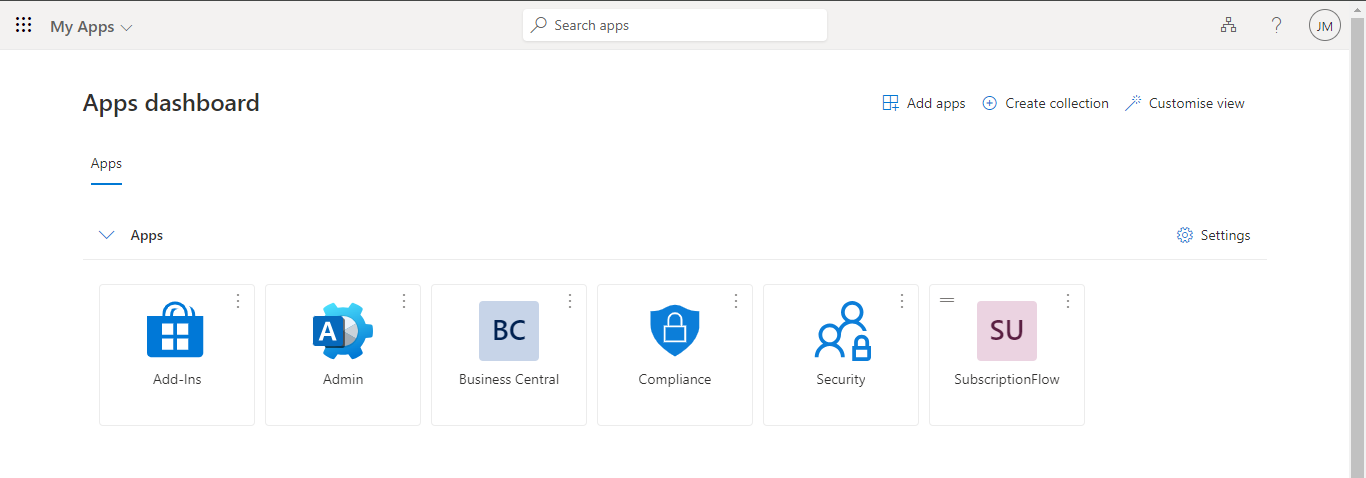Open the organization chart icon in header
1366x478 pixels.
pyautogui.click(x=1228, y=26)
